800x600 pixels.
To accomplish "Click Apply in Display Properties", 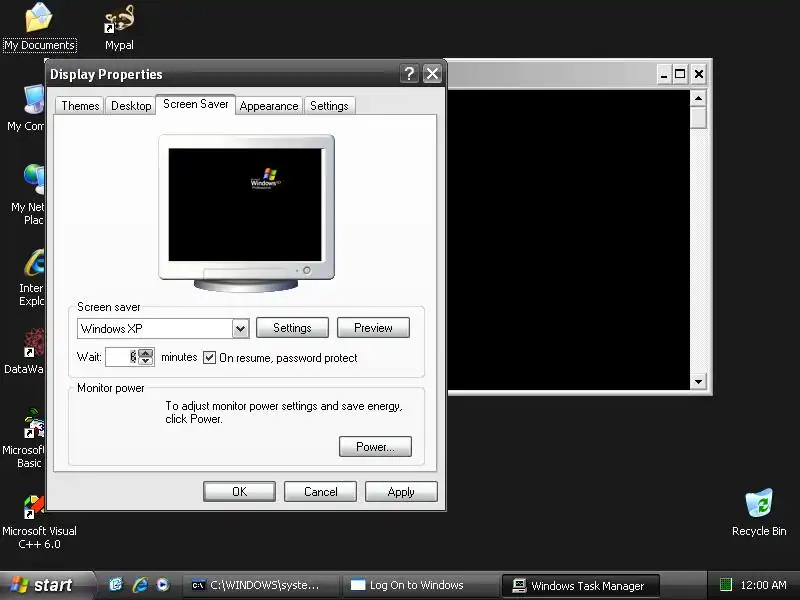I will (401, 491).
